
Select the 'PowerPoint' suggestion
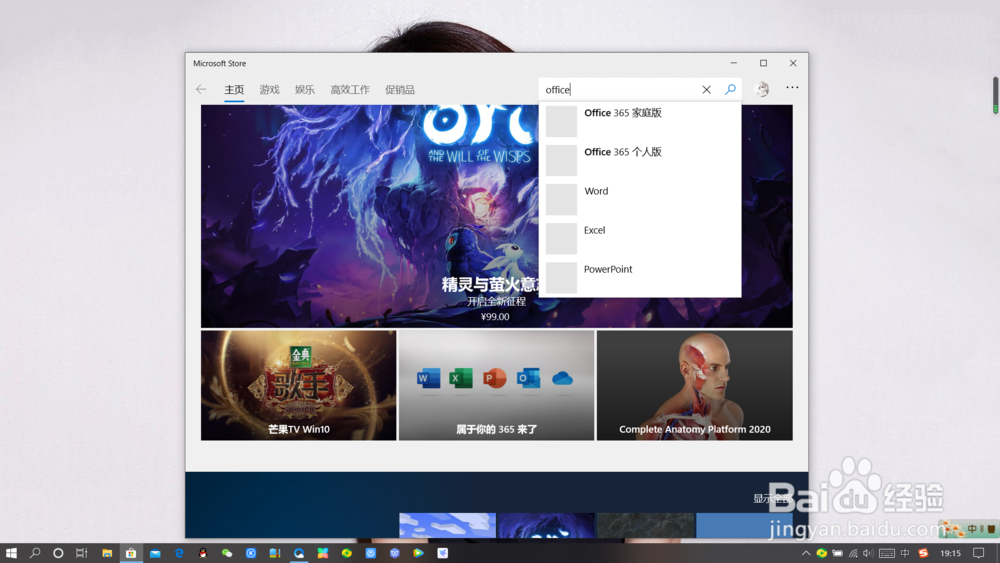point(640,277)
